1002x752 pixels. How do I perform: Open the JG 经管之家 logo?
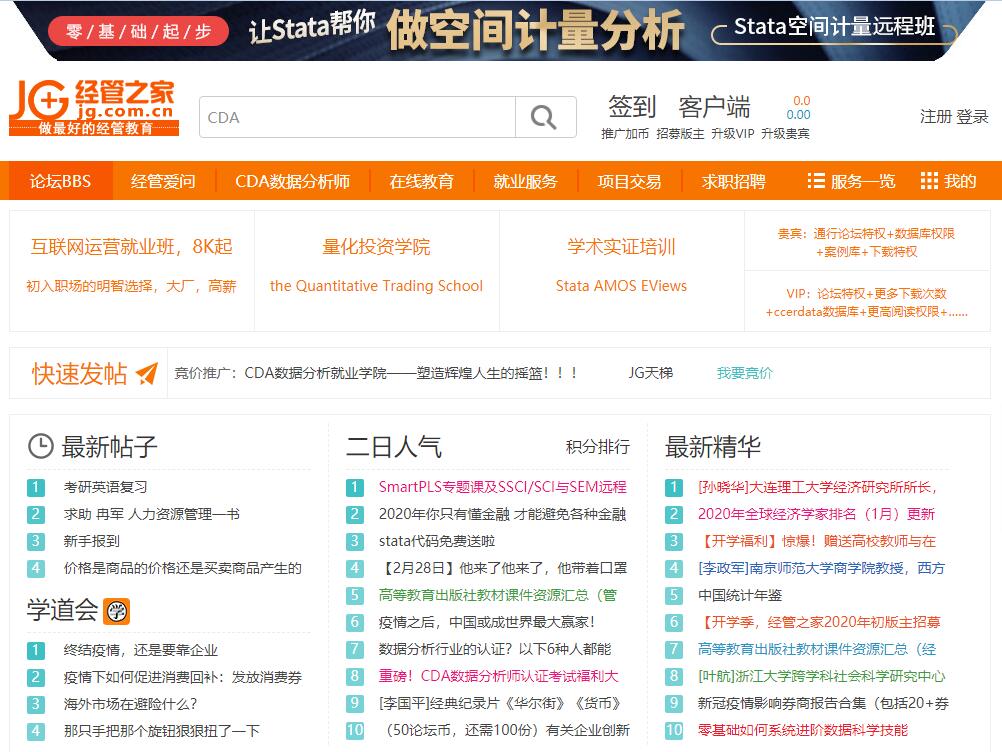tap(93, 108)
